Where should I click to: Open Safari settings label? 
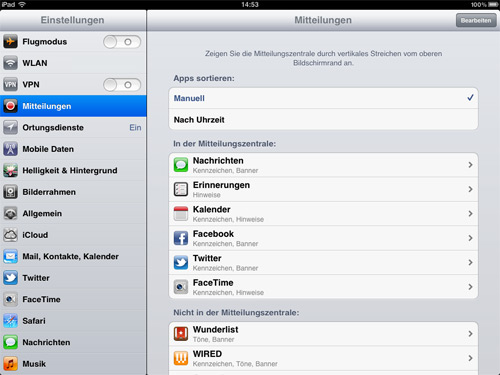point(34,321)
